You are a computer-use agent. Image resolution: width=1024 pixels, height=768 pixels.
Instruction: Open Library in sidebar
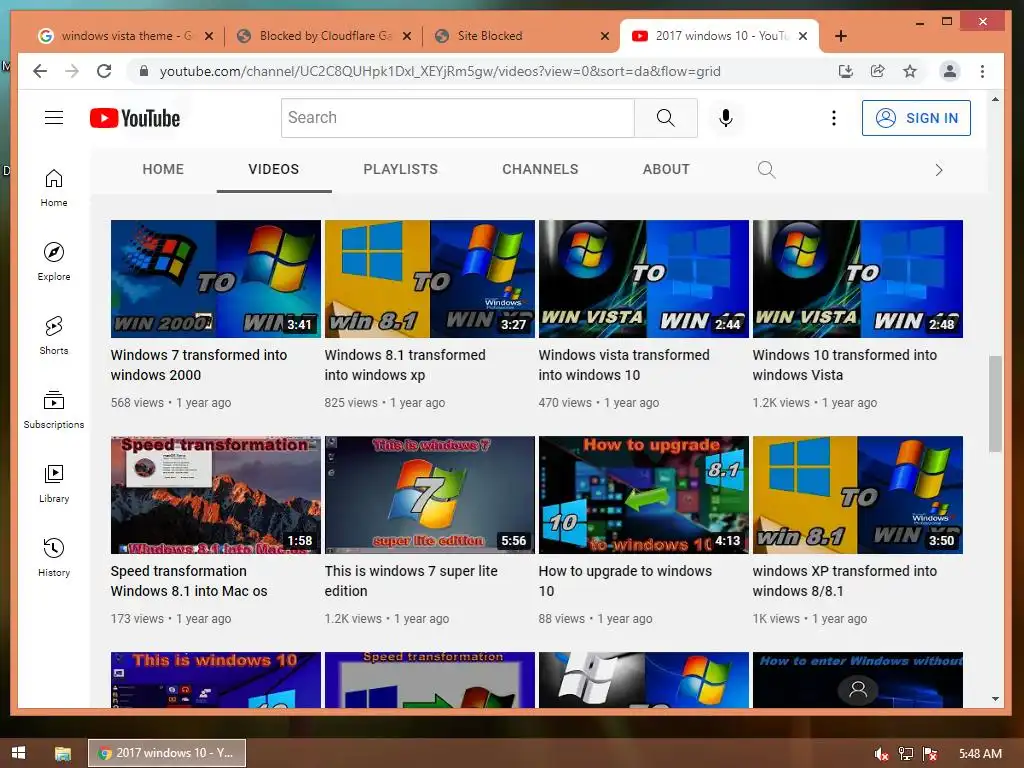point(54,483)
